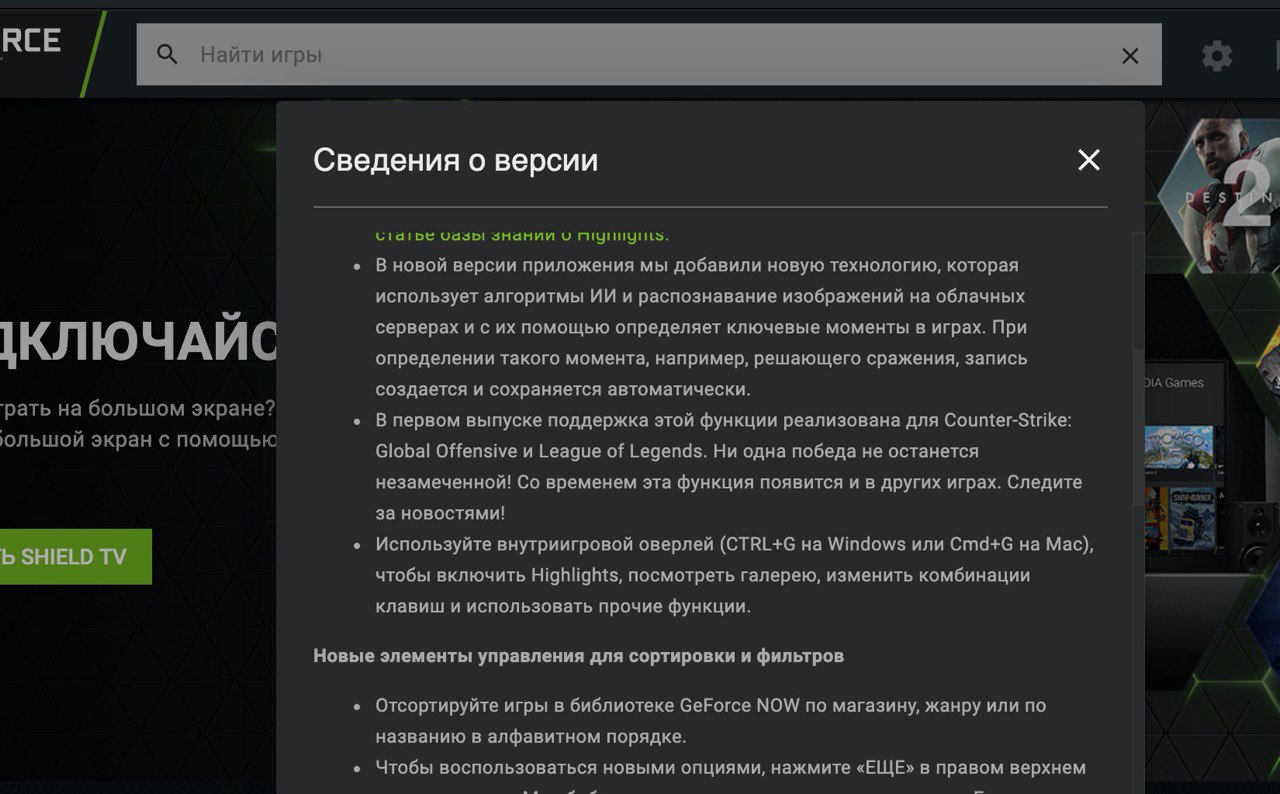Click the 'Сведения о версии' dialog title

click(455, 160)
